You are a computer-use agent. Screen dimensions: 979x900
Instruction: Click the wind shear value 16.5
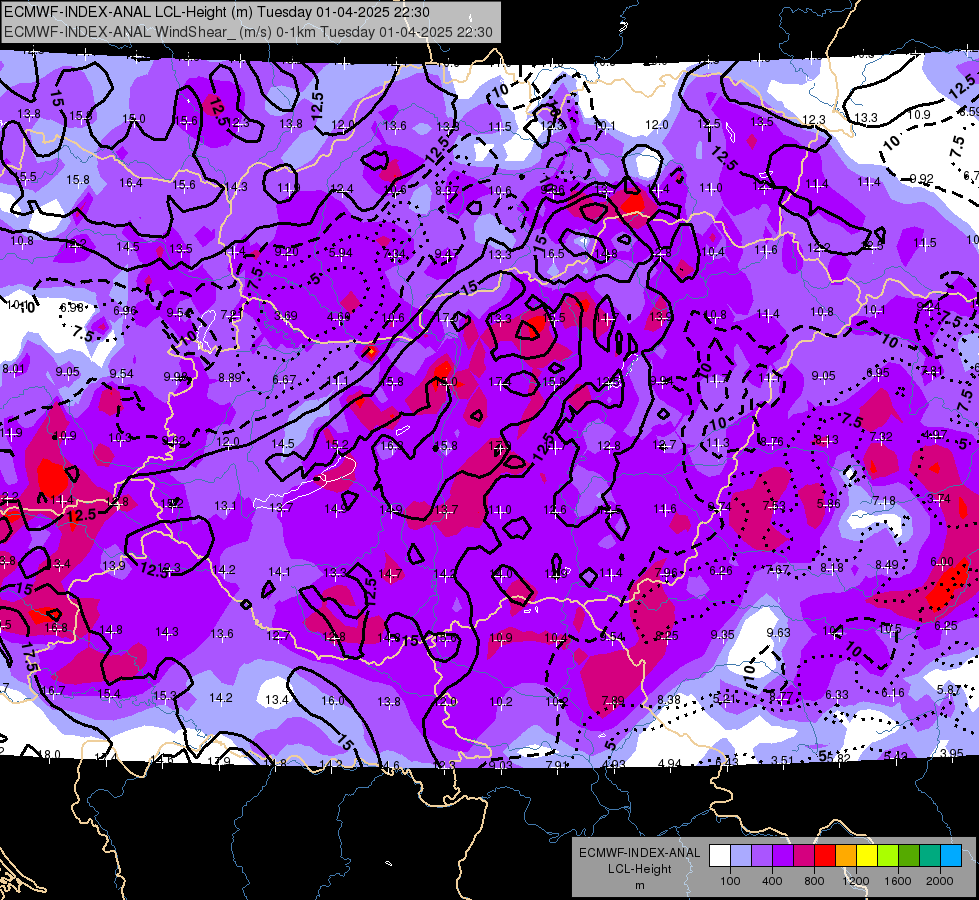click(553, 253)
